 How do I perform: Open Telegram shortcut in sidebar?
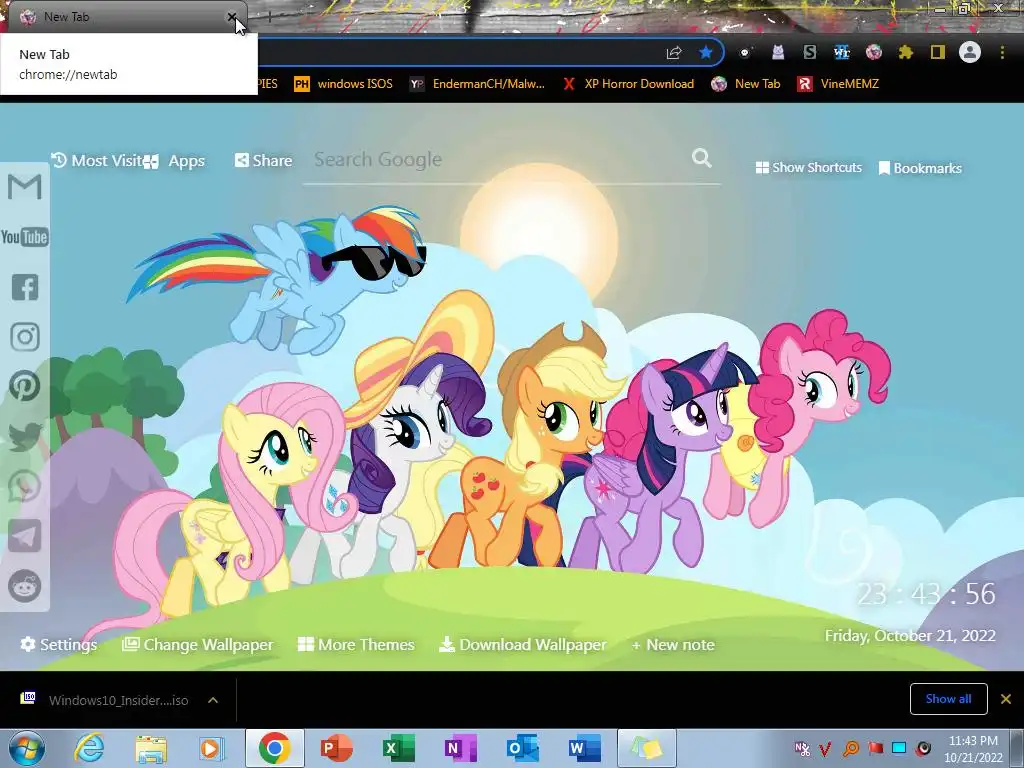[25, 536]
